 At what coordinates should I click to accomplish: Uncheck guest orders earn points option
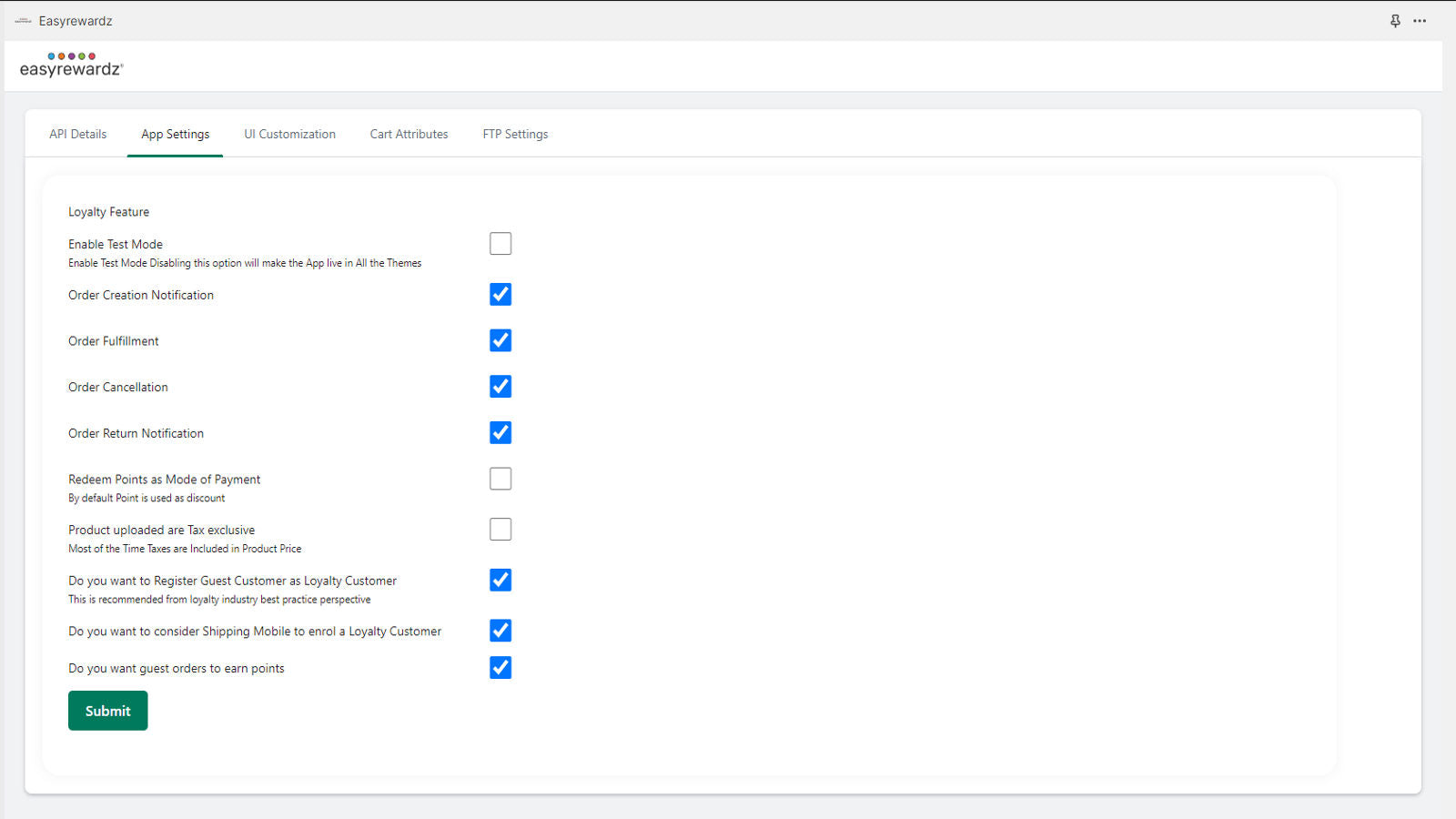tap(500, 668)
